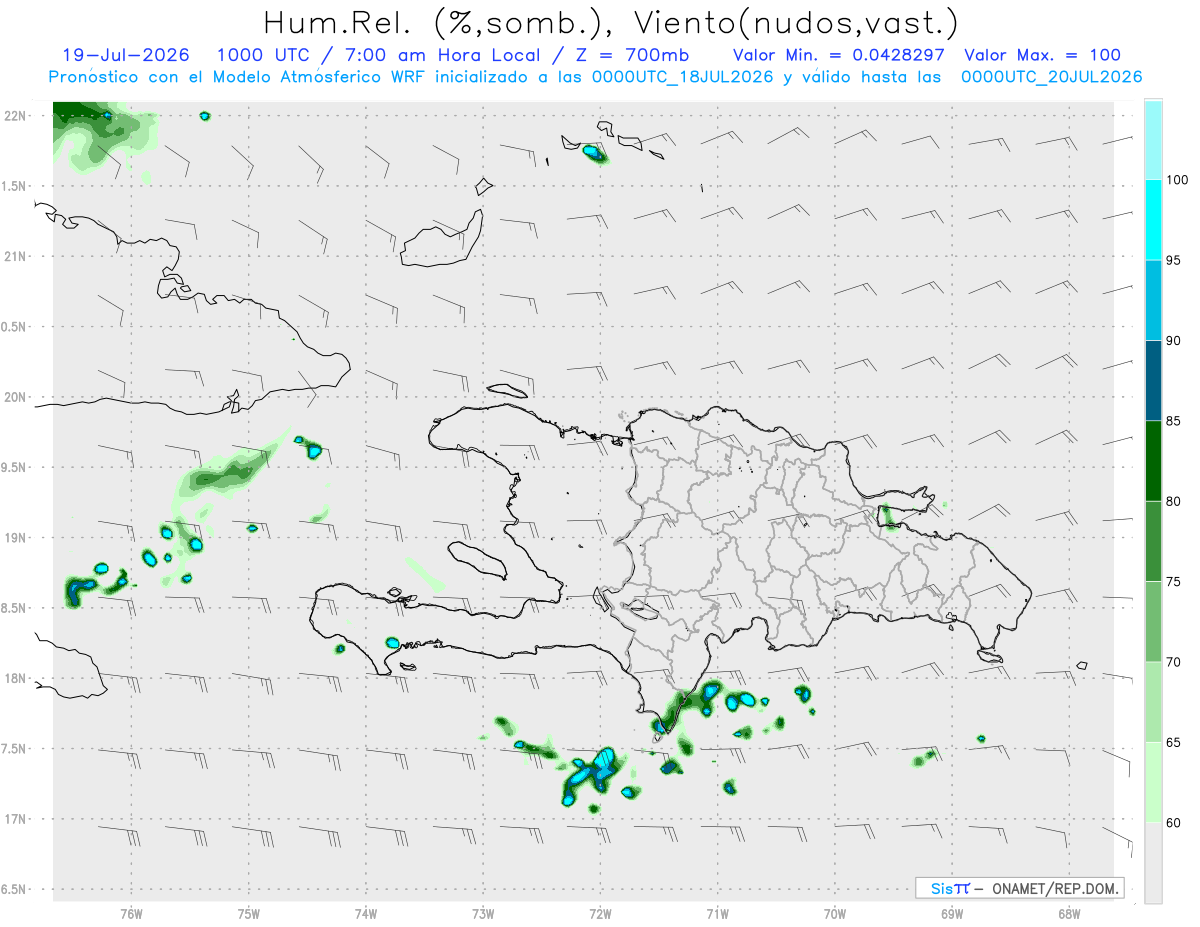Click the chart title 'Hum.Rel. (%,somb.), Viento(nudos,vast.)'
This screenshot has width=1200, height=927.
(611, 21)
